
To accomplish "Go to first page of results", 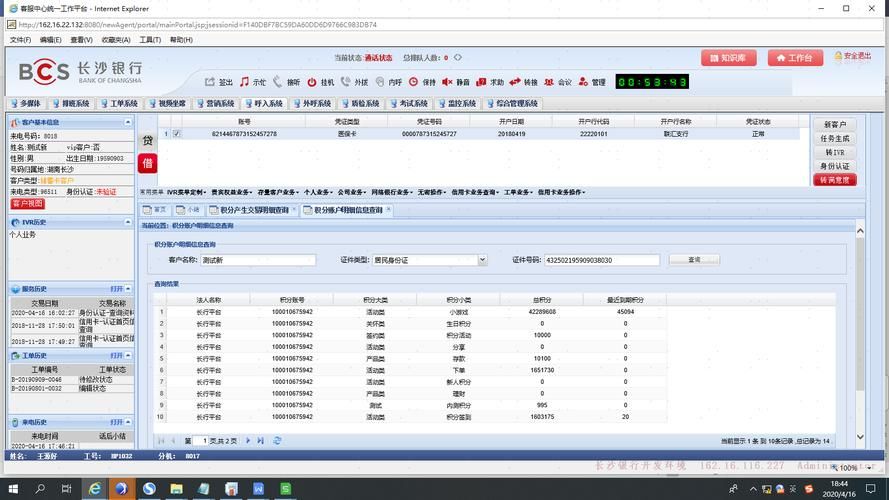I will [162, 440].
